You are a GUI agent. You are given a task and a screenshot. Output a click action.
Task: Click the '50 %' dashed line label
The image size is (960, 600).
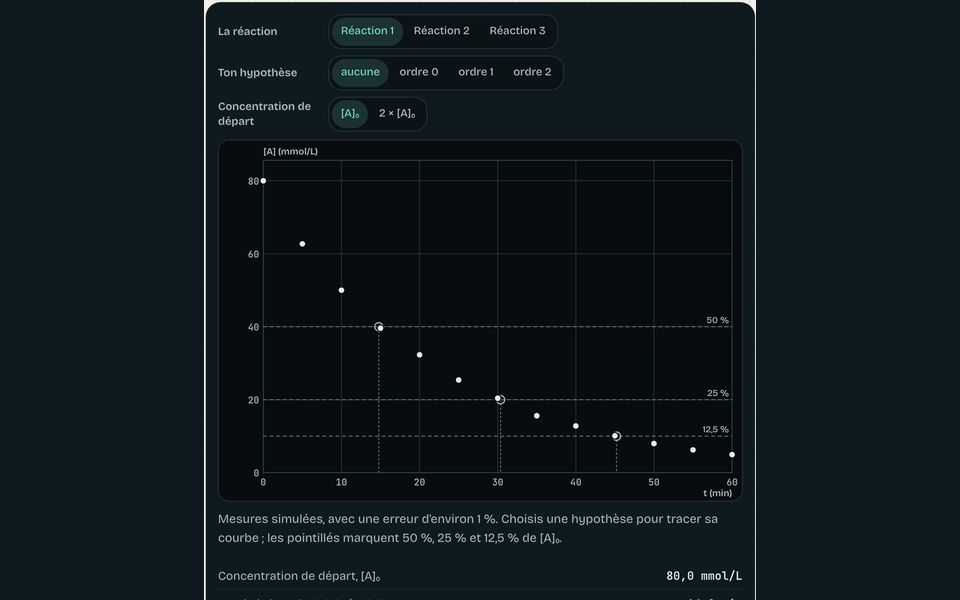pos(718,320)
